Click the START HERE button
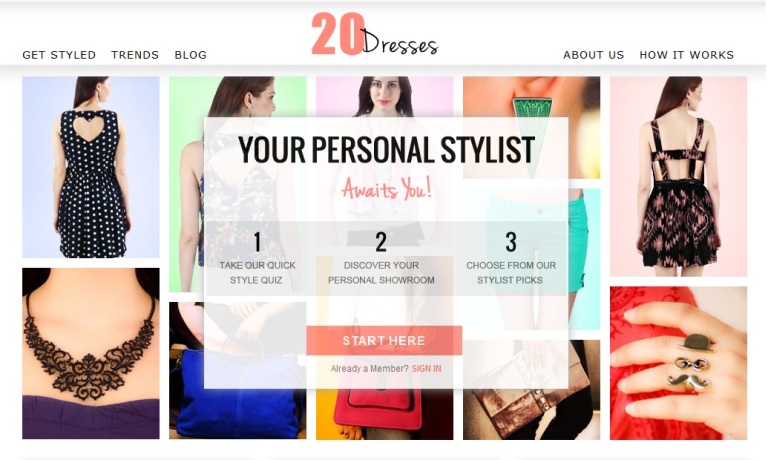This screenshot has width=768, height=460. [384, 340]
